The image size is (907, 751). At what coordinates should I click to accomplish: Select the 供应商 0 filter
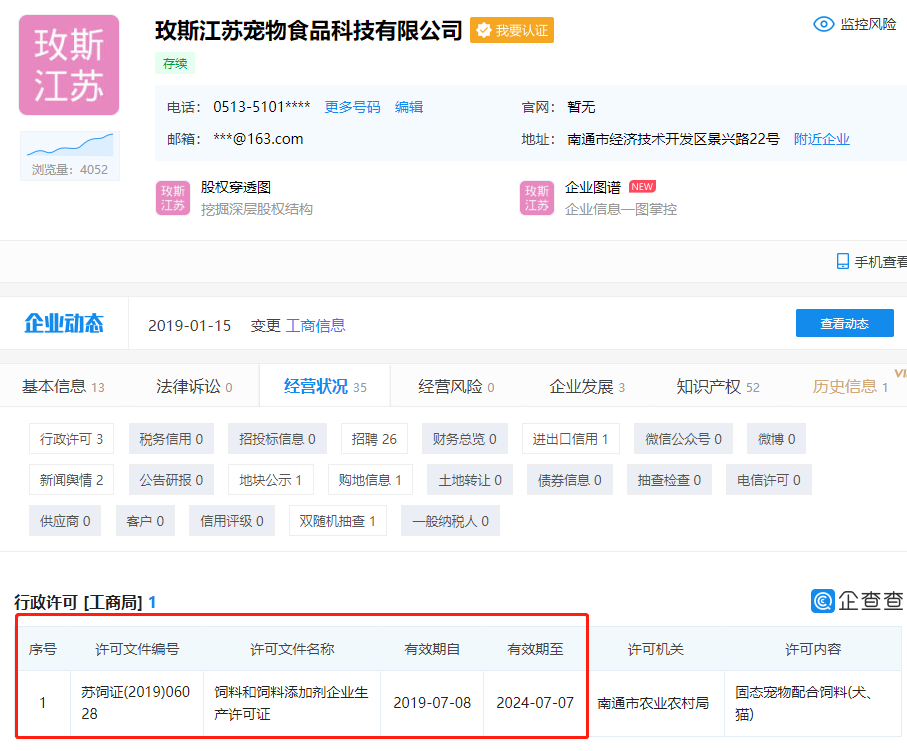(x=65, y=521)
